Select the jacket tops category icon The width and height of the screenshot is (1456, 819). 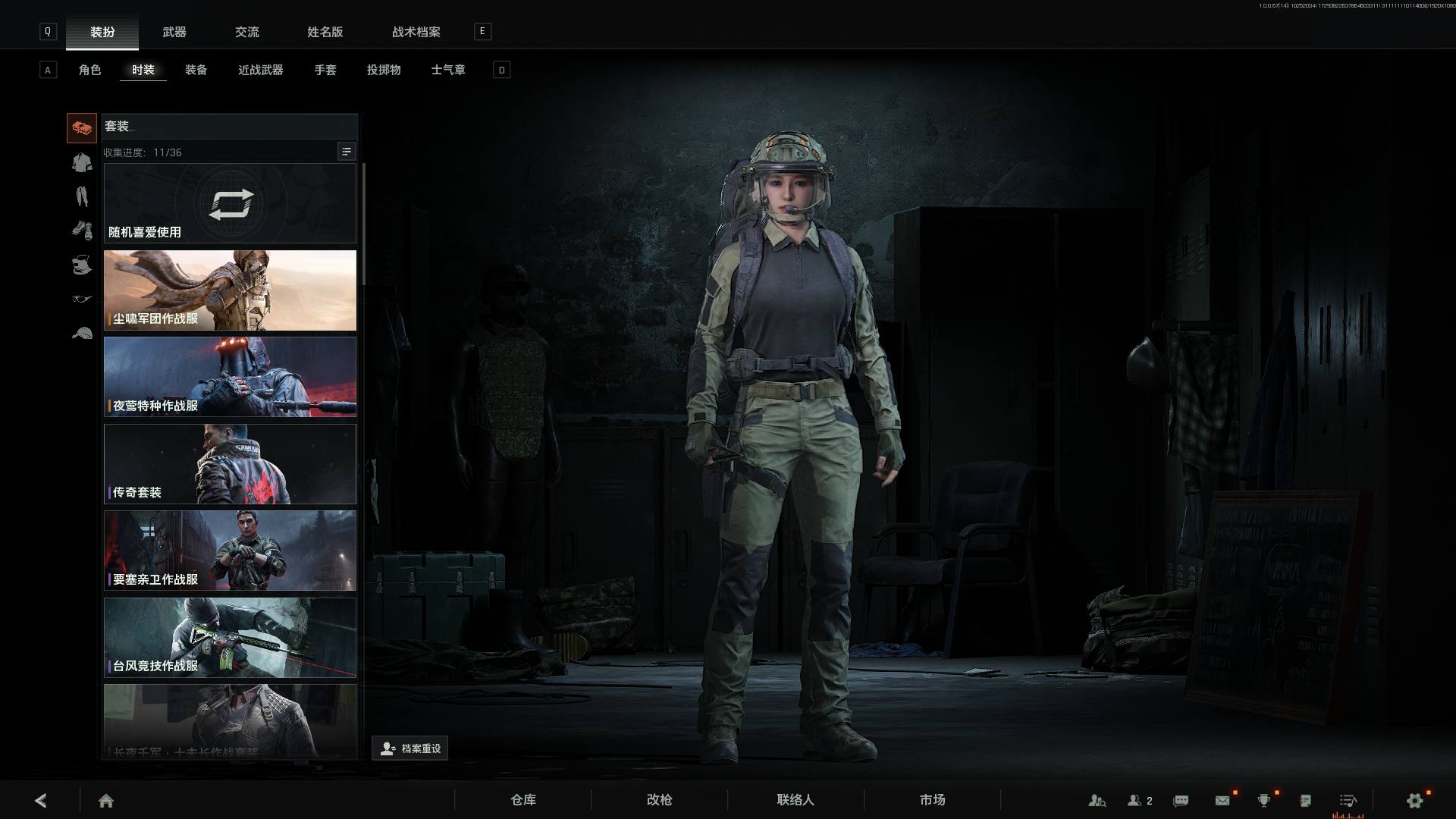pyautogui.click(x=81, y=162)
